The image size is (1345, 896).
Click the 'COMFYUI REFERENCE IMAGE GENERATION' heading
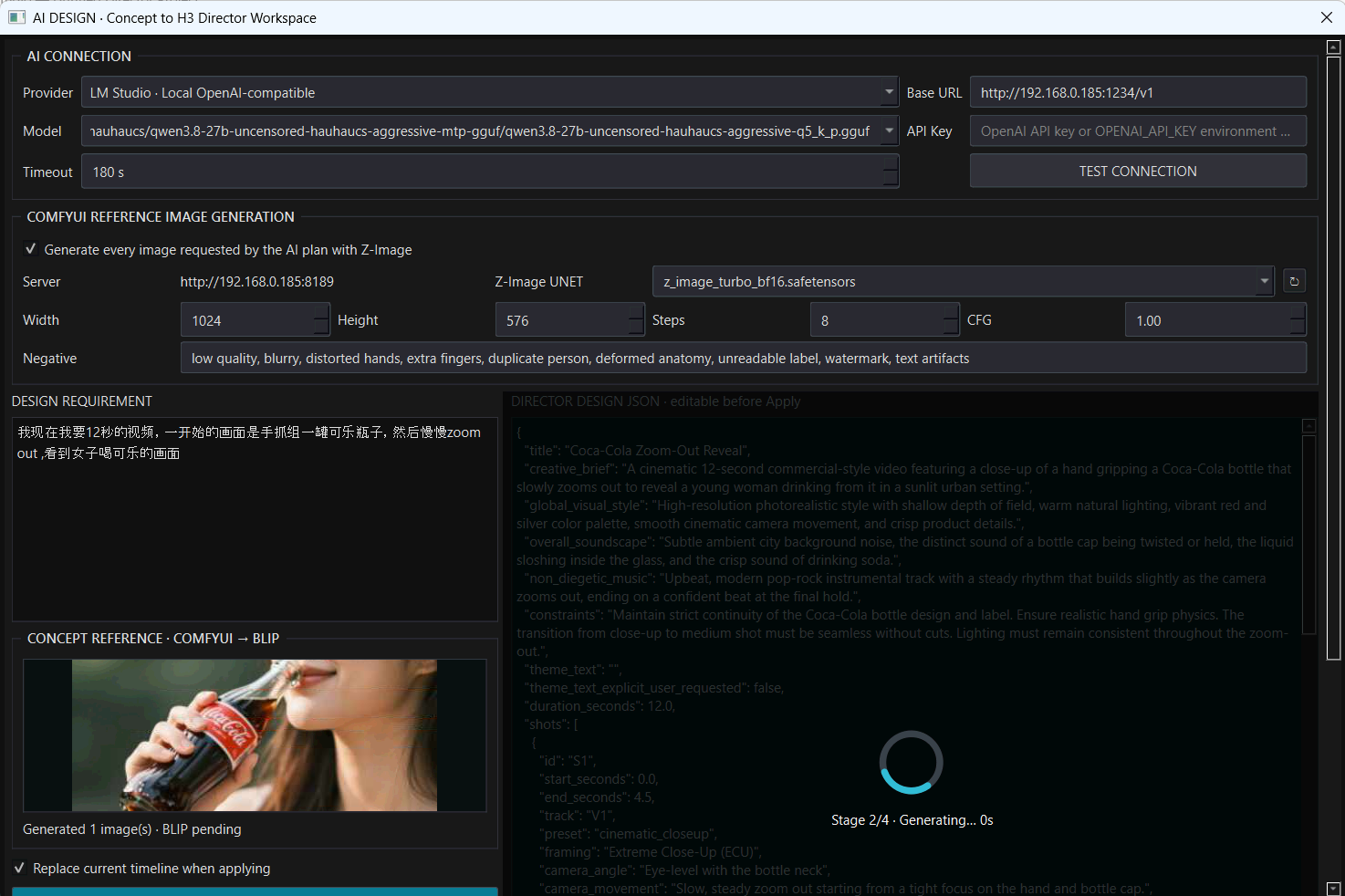tap(161, 216)
